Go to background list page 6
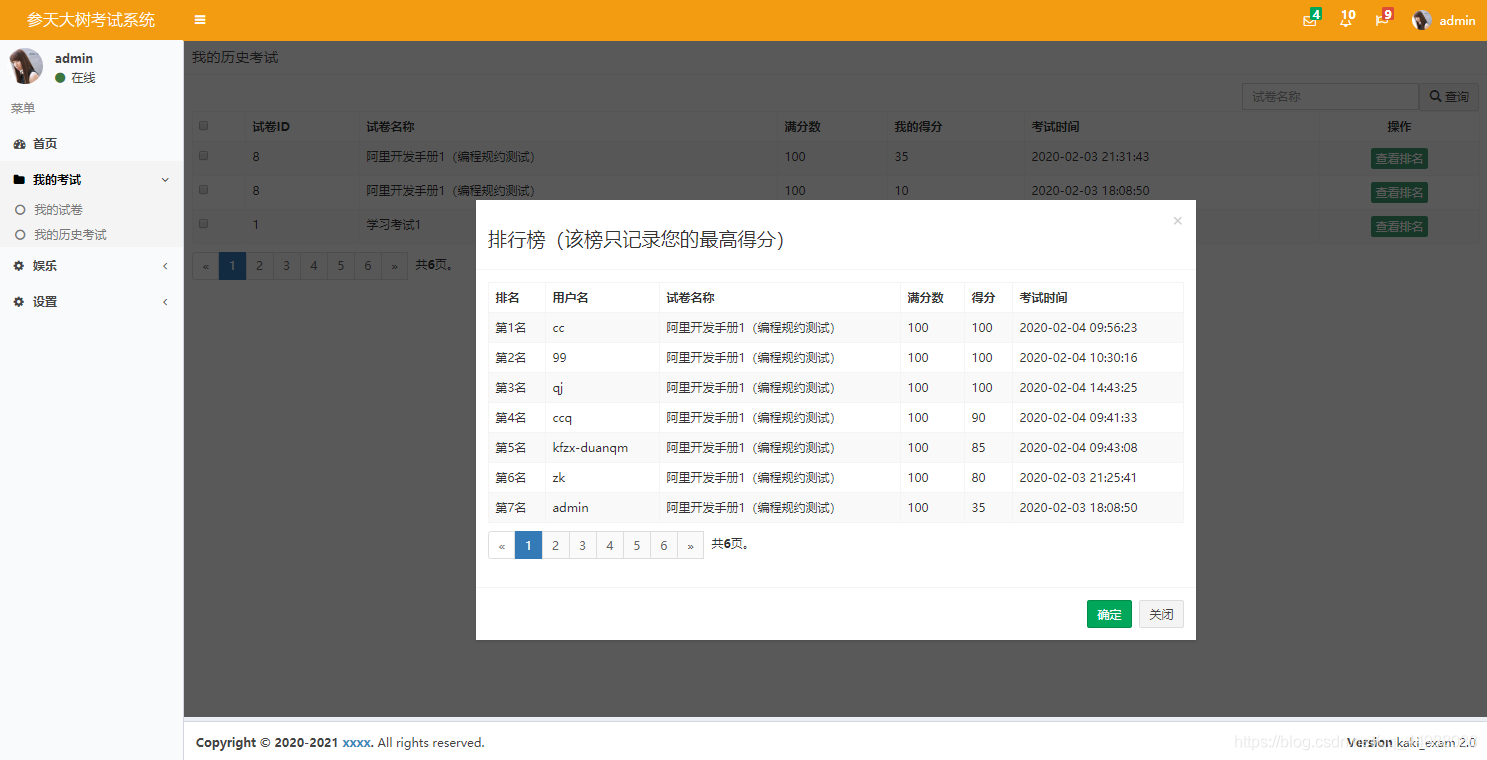 click(367, 265)
